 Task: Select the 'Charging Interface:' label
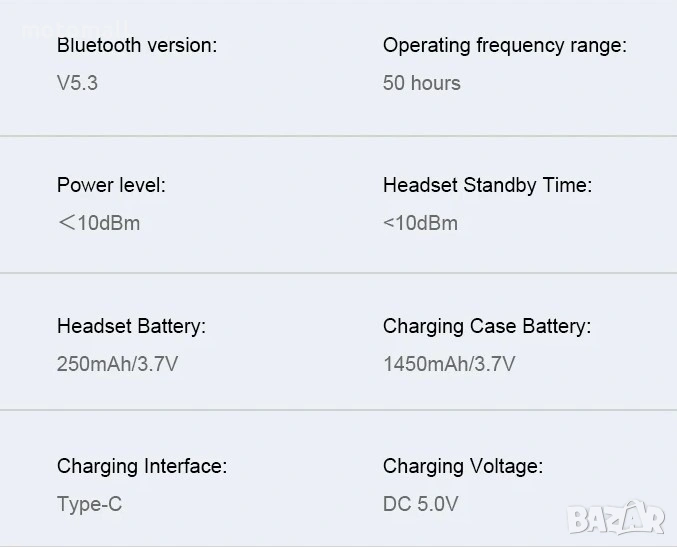[142, 466]
